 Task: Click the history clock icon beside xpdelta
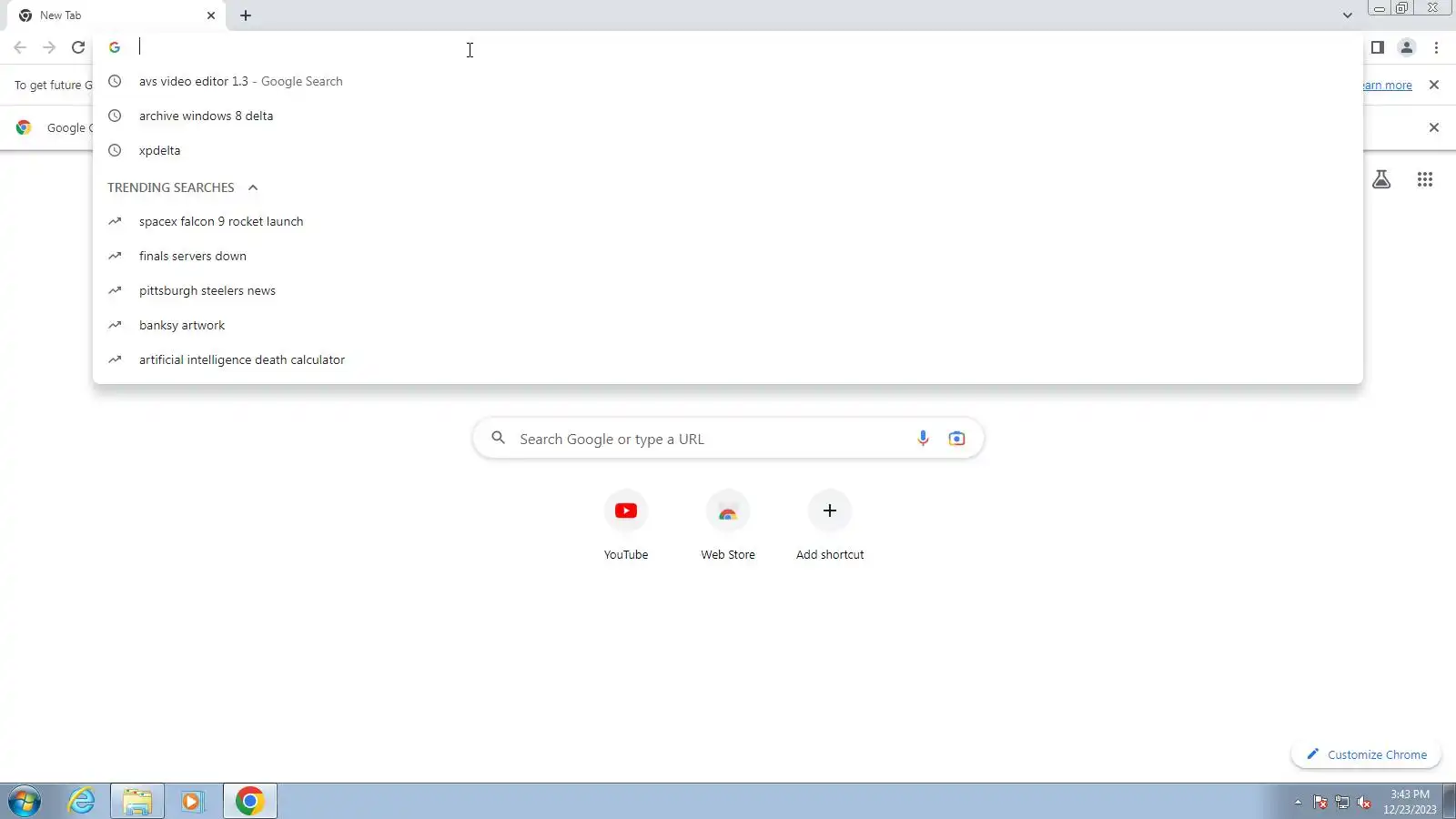pos(115,150)
